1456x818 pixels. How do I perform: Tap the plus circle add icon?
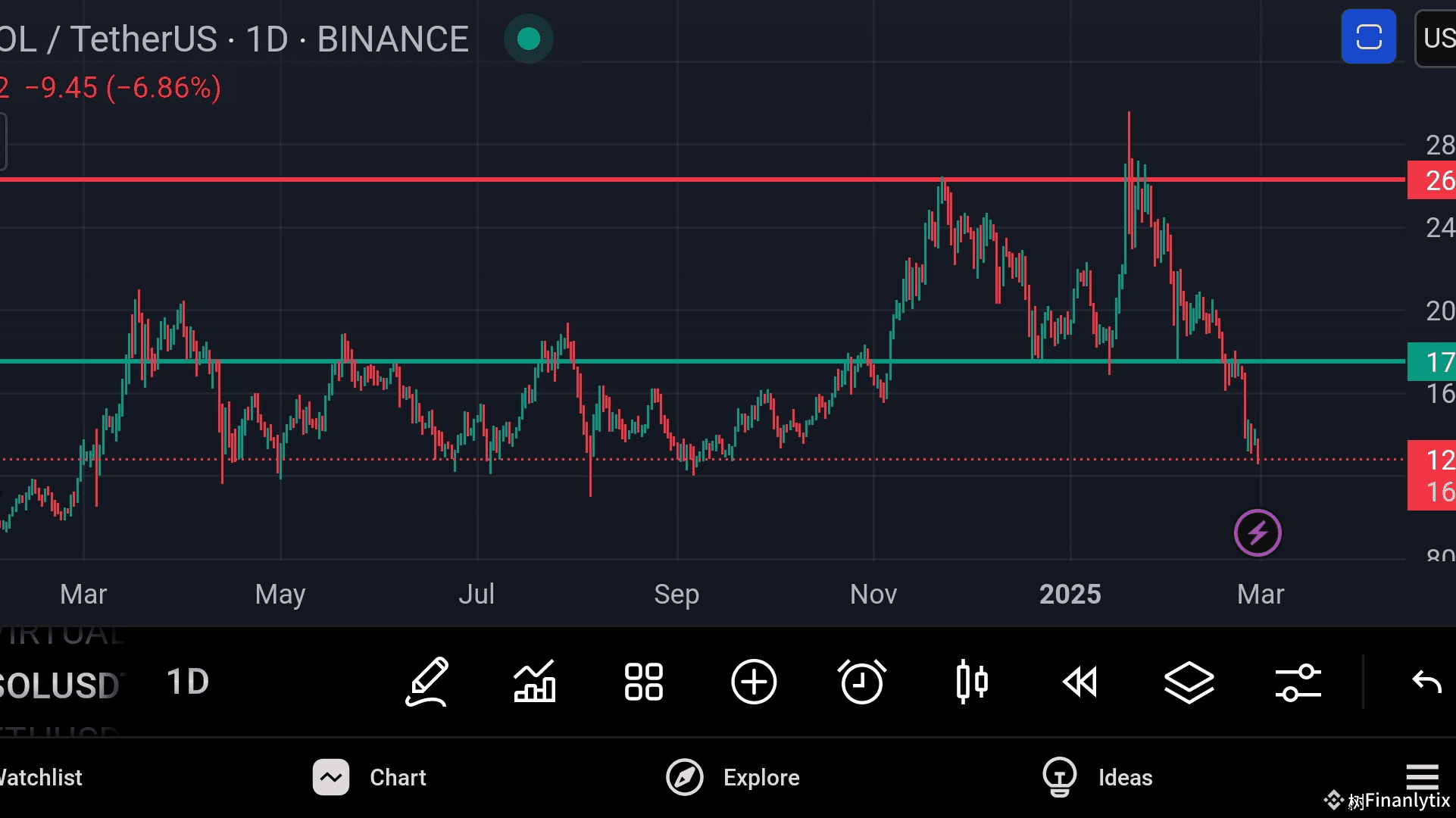click(x=753, y=682)
